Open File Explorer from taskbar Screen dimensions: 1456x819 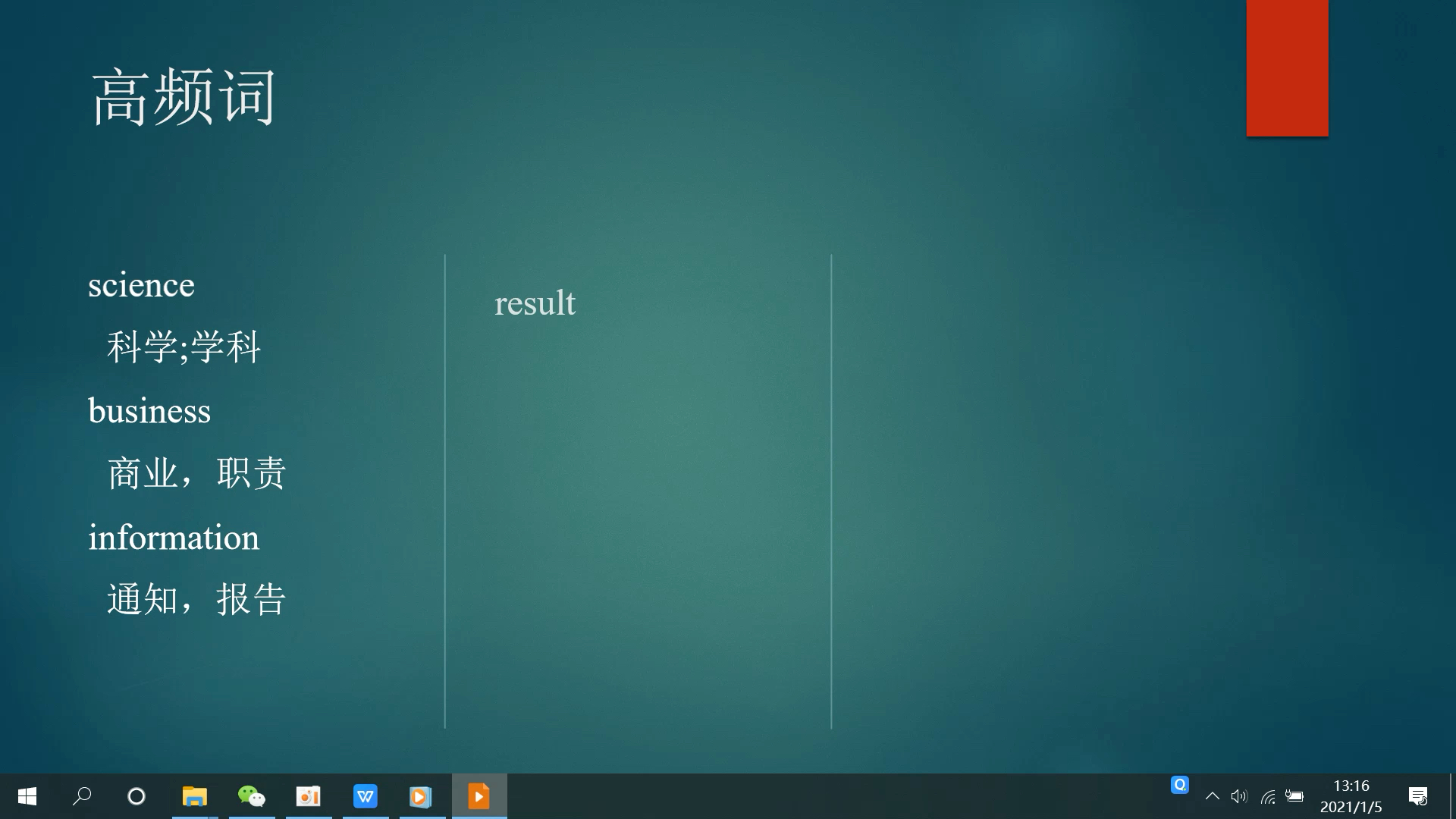(x=194, y=796)
